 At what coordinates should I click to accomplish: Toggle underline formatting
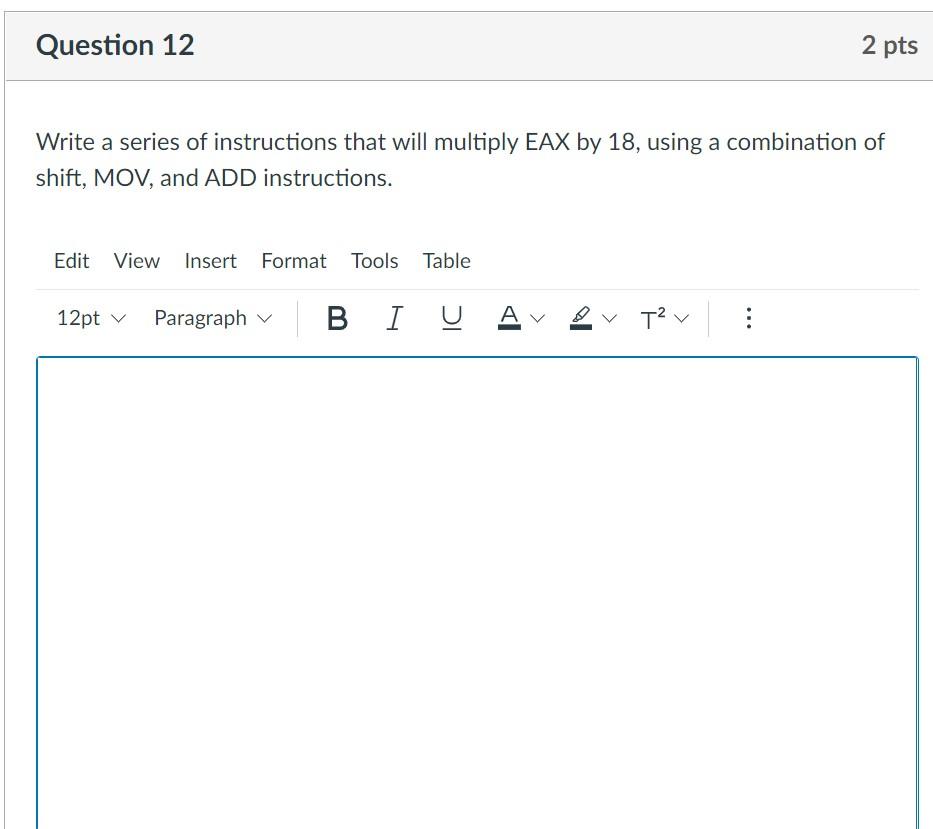click(451, 318)
